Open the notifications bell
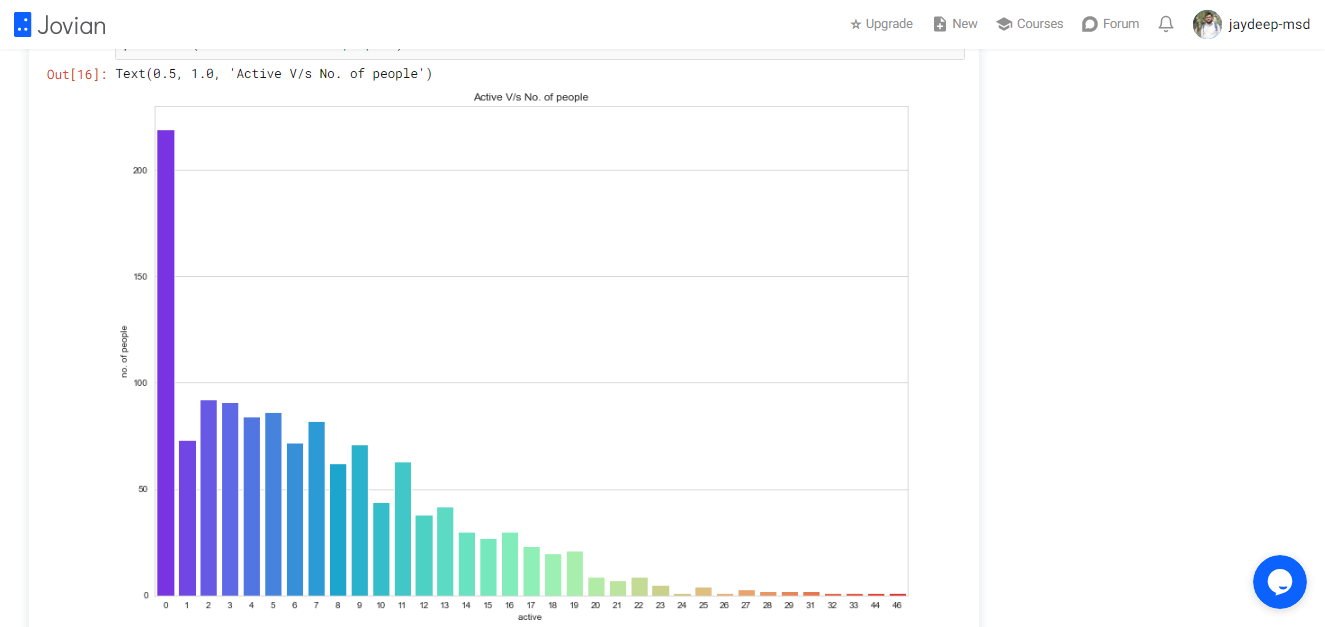The image size is (1325, 627). coord(1166,24)
